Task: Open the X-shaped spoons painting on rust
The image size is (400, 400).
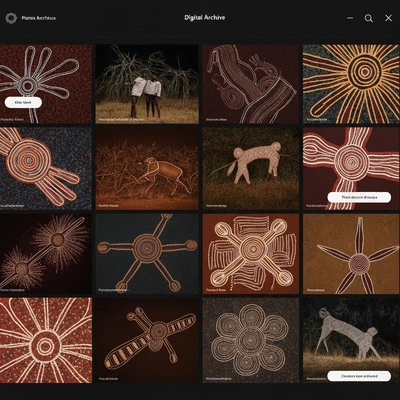Action: click(x=251, y=254)
